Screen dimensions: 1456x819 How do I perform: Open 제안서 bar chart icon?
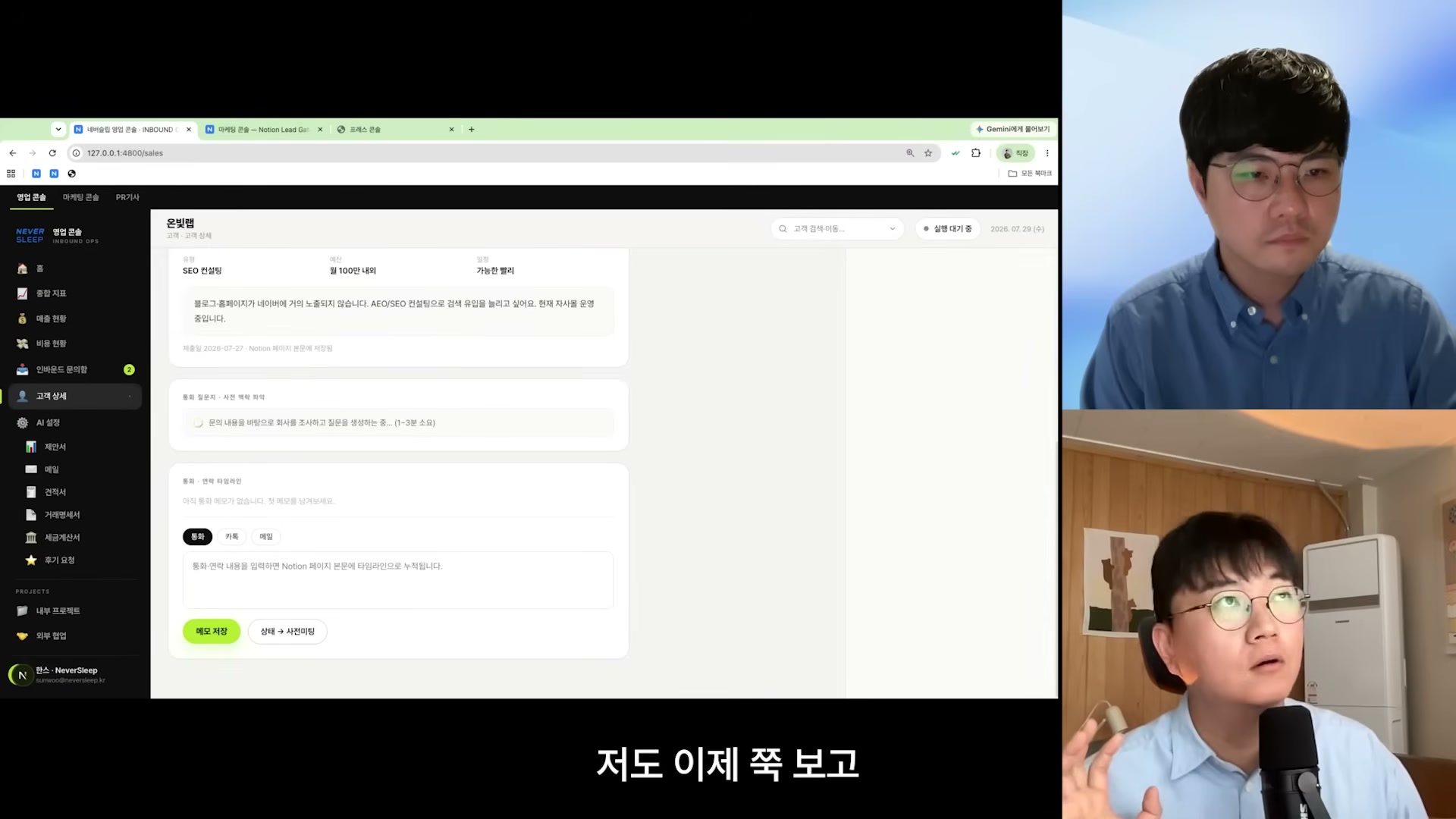(x=31, y=447)
